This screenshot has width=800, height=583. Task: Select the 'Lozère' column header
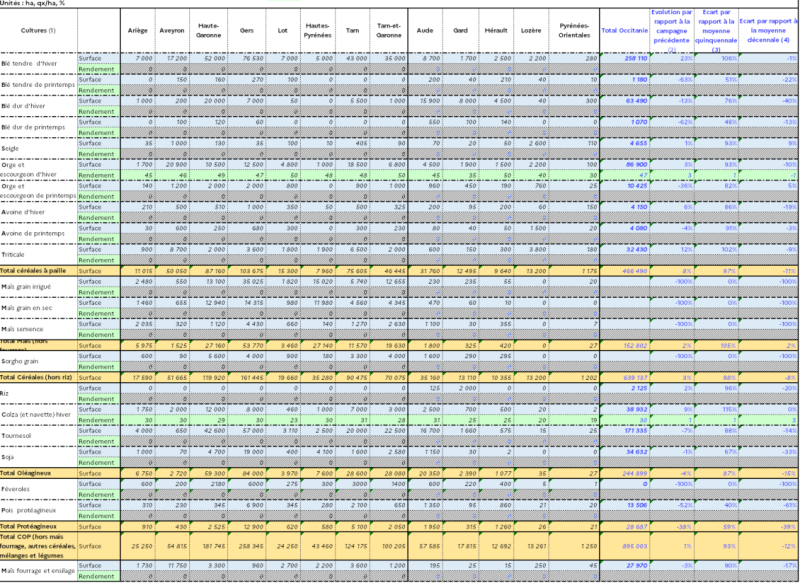click(531, 31)
